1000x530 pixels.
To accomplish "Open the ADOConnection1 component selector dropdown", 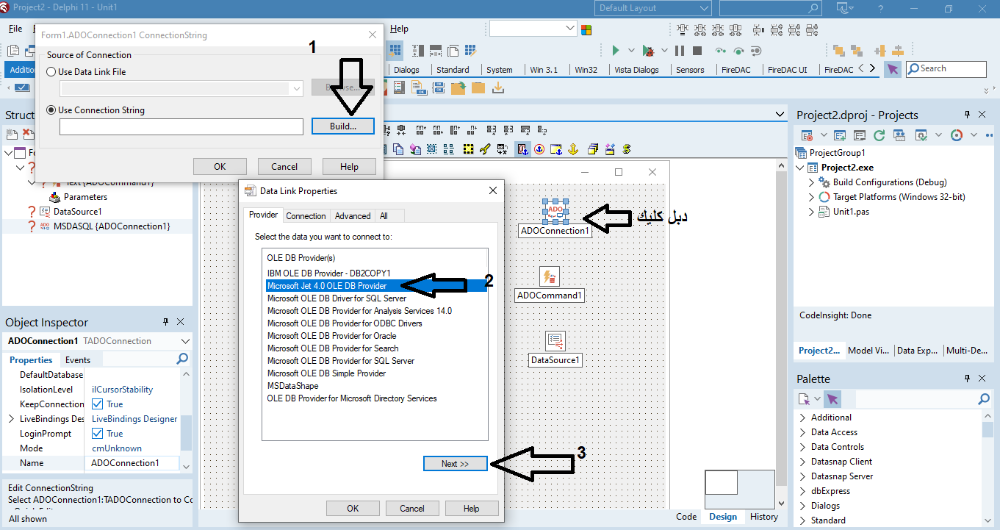I will [185, 341].
